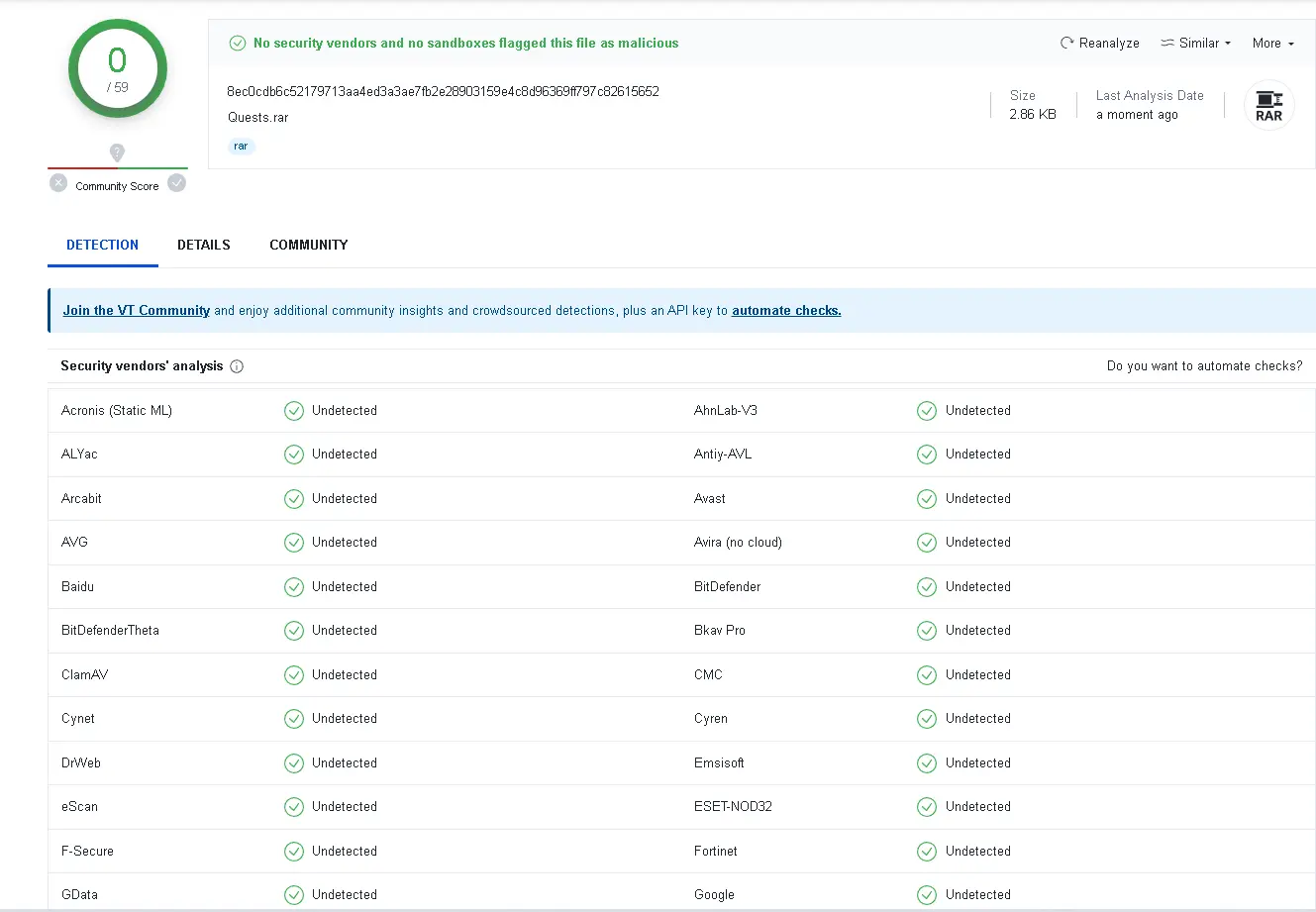The height and width of the screenshot is (912, 1316).
Task: Click the Google undetected check icon
Action: click(x=927, y=895)
